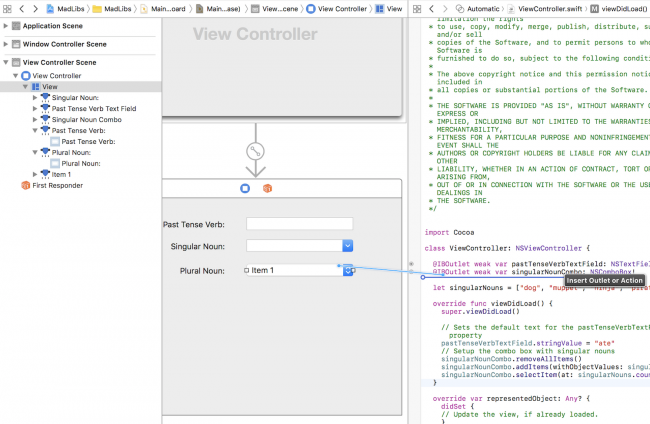
Task: Expand the Application Scene disclosure triangle
Action: [x=7, y=27]
